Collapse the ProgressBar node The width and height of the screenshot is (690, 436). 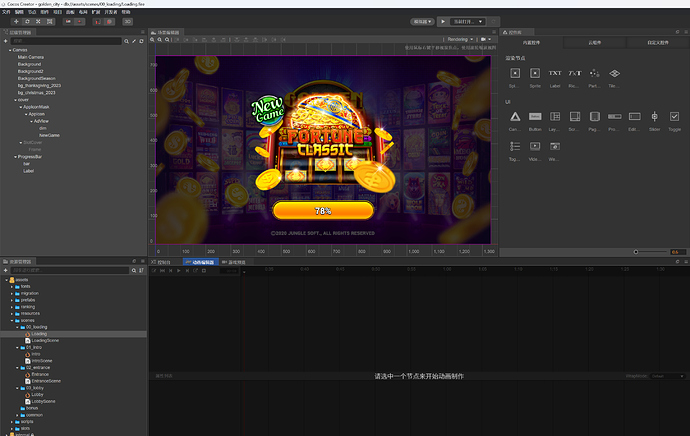coord(15,157)
